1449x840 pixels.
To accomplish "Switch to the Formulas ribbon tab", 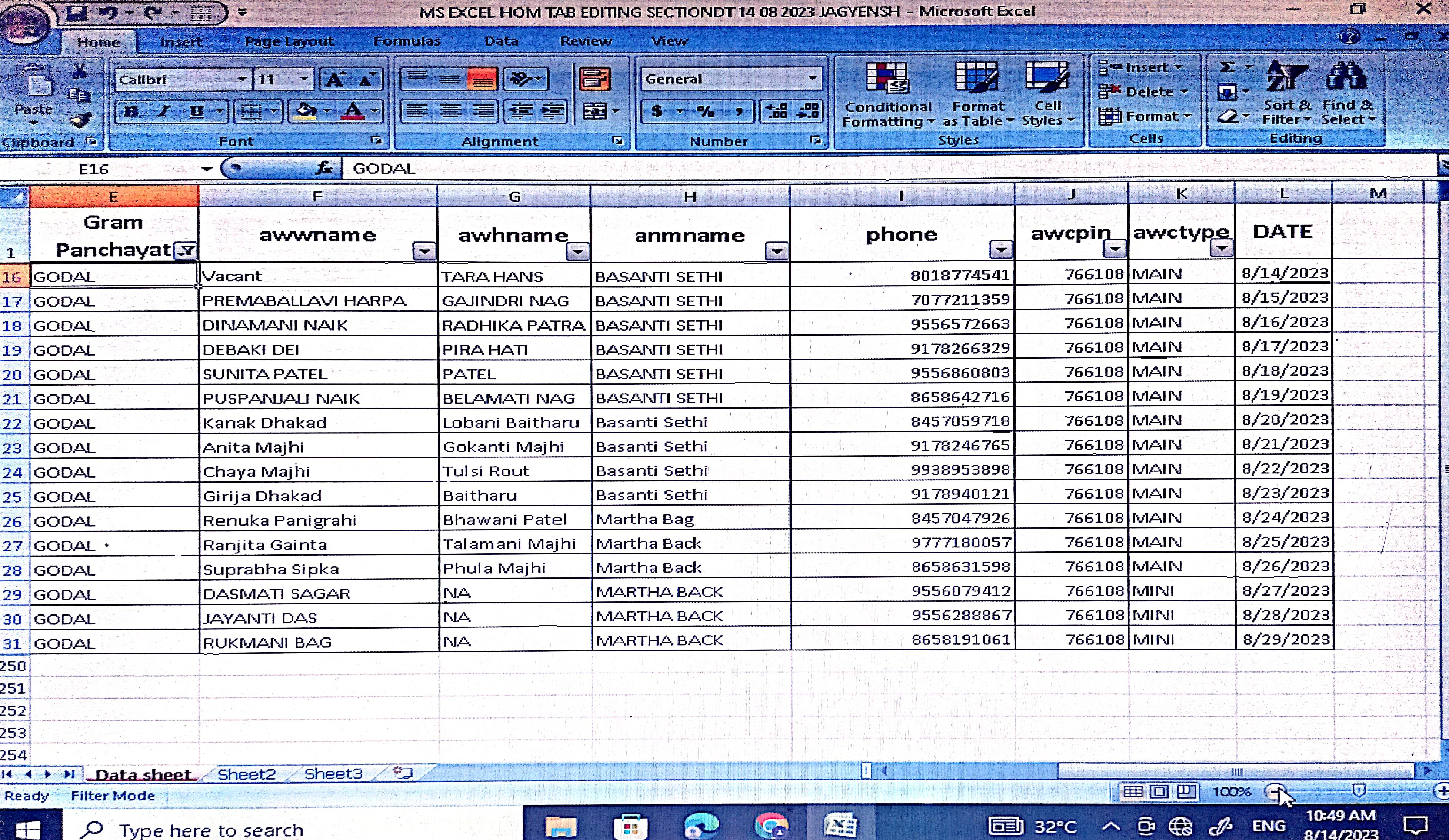I will tap(407, 41).
